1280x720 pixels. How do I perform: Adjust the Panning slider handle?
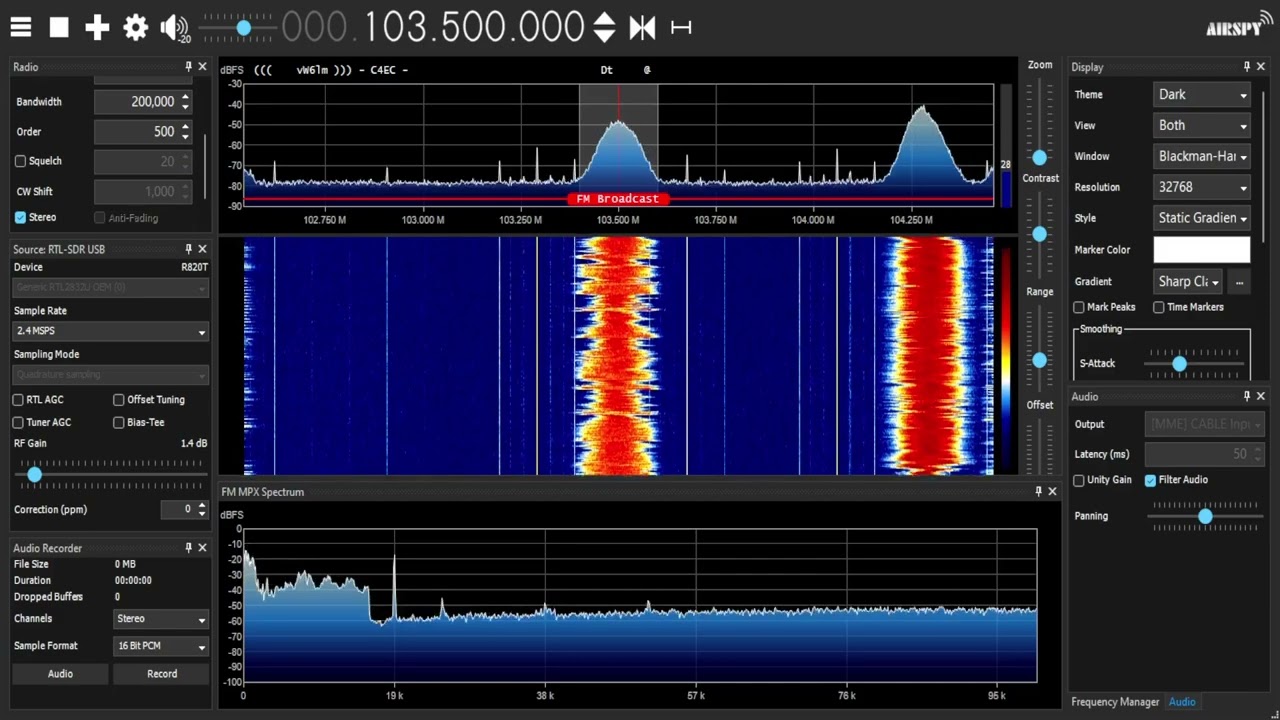pos(1205,516)
